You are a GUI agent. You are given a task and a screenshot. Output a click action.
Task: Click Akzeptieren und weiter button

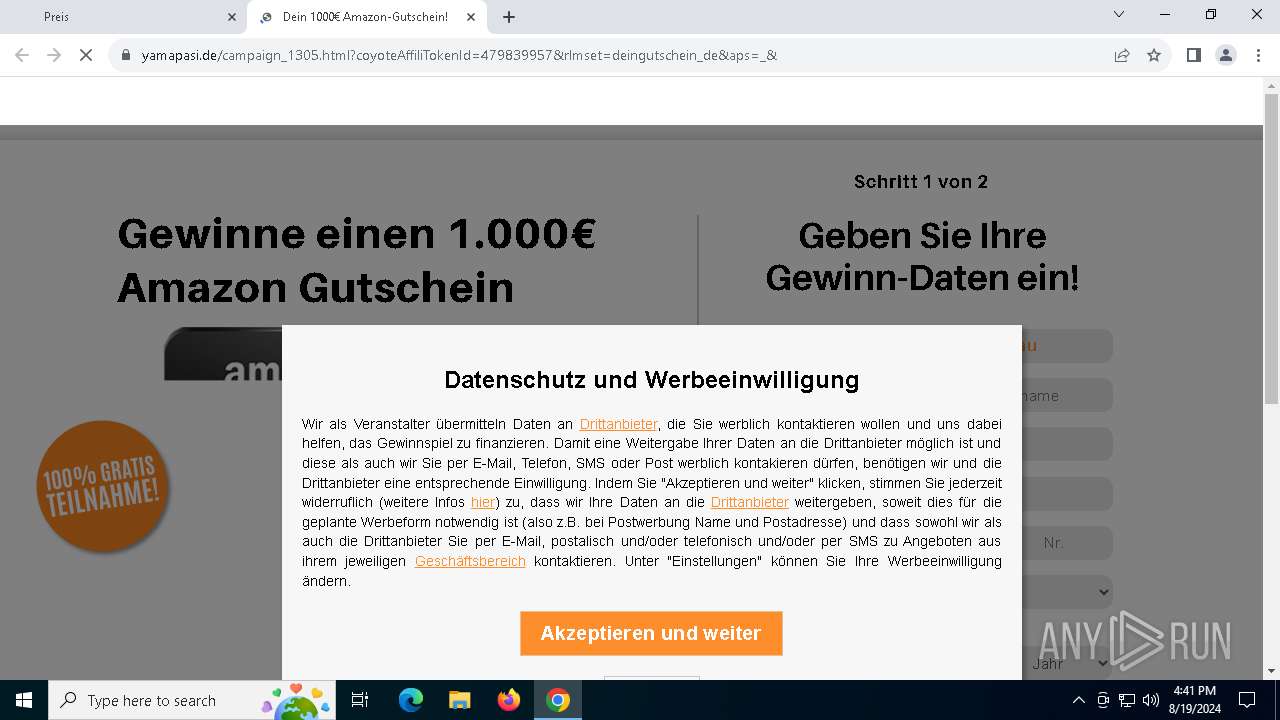pos(651,633)
